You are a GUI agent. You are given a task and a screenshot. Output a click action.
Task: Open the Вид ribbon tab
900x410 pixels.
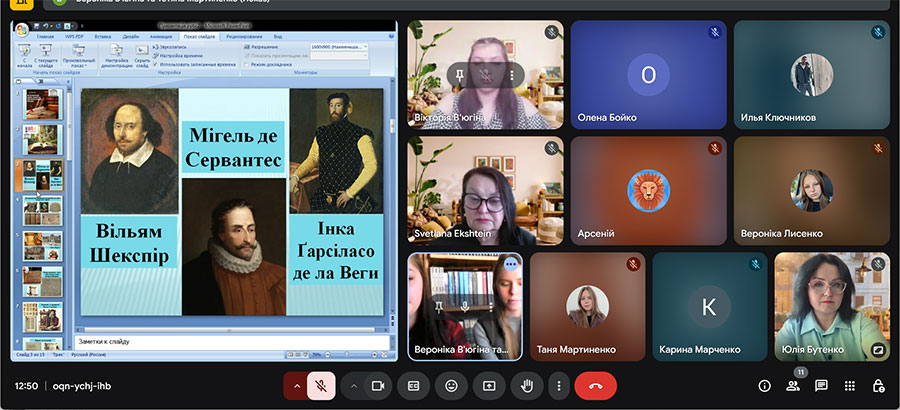278,36
